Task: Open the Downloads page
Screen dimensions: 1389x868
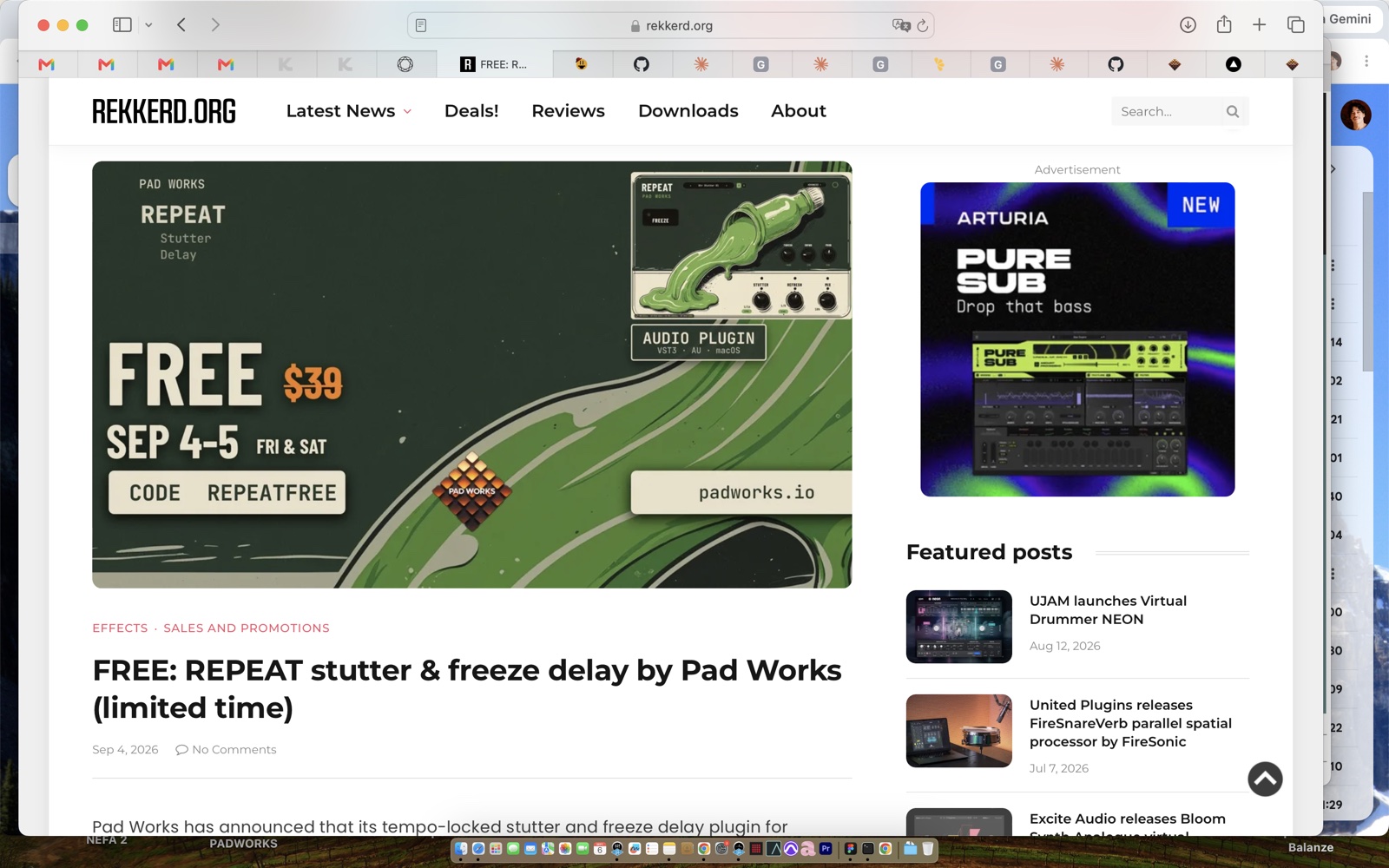Action: [x=688, y=111]
